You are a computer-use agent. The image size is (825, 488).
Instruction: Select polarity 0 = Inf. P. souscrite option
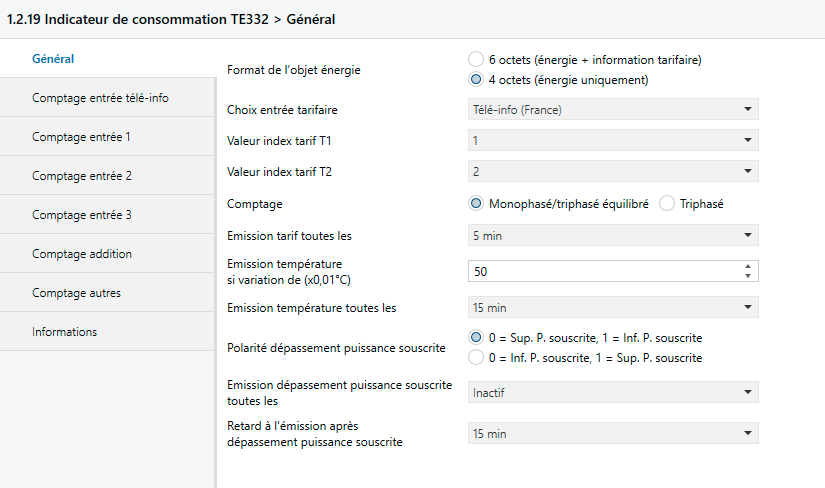476,357
